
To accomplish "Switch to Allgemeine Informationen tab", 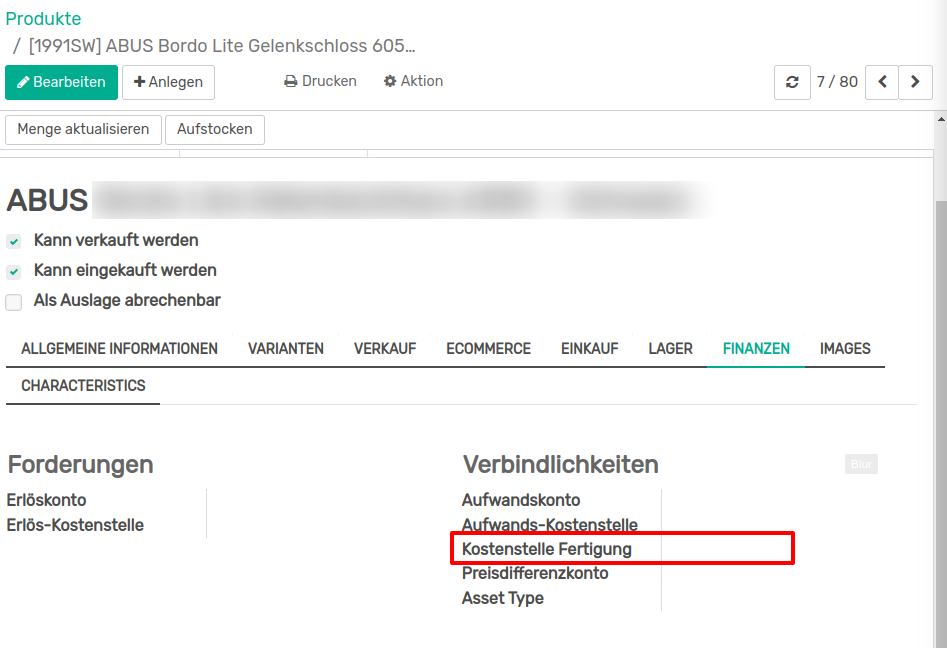I will (x=119, y=349).
